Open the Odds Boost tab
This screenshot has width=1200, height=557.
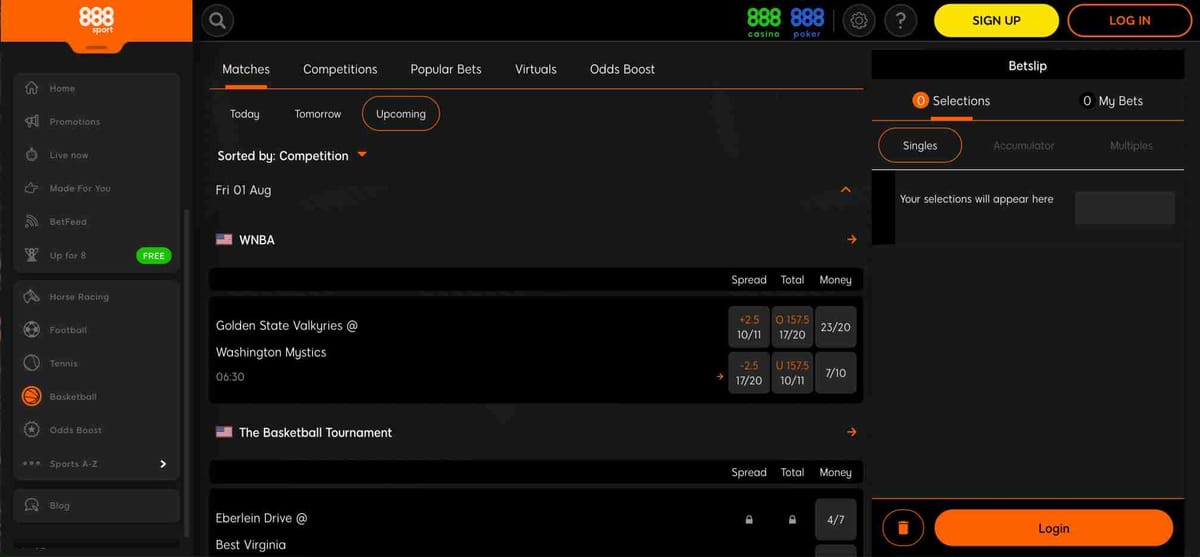623,69
